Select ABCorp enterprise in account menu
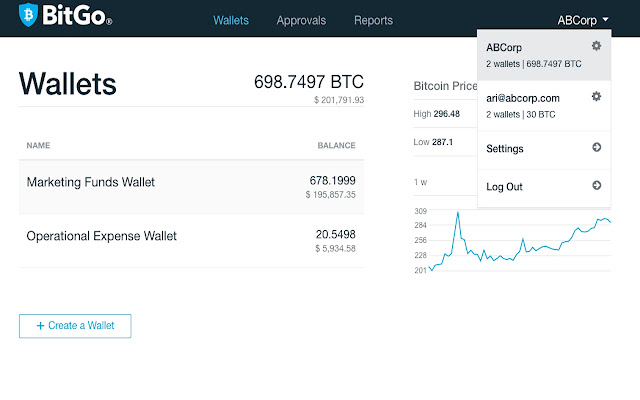 click(544, 55)
